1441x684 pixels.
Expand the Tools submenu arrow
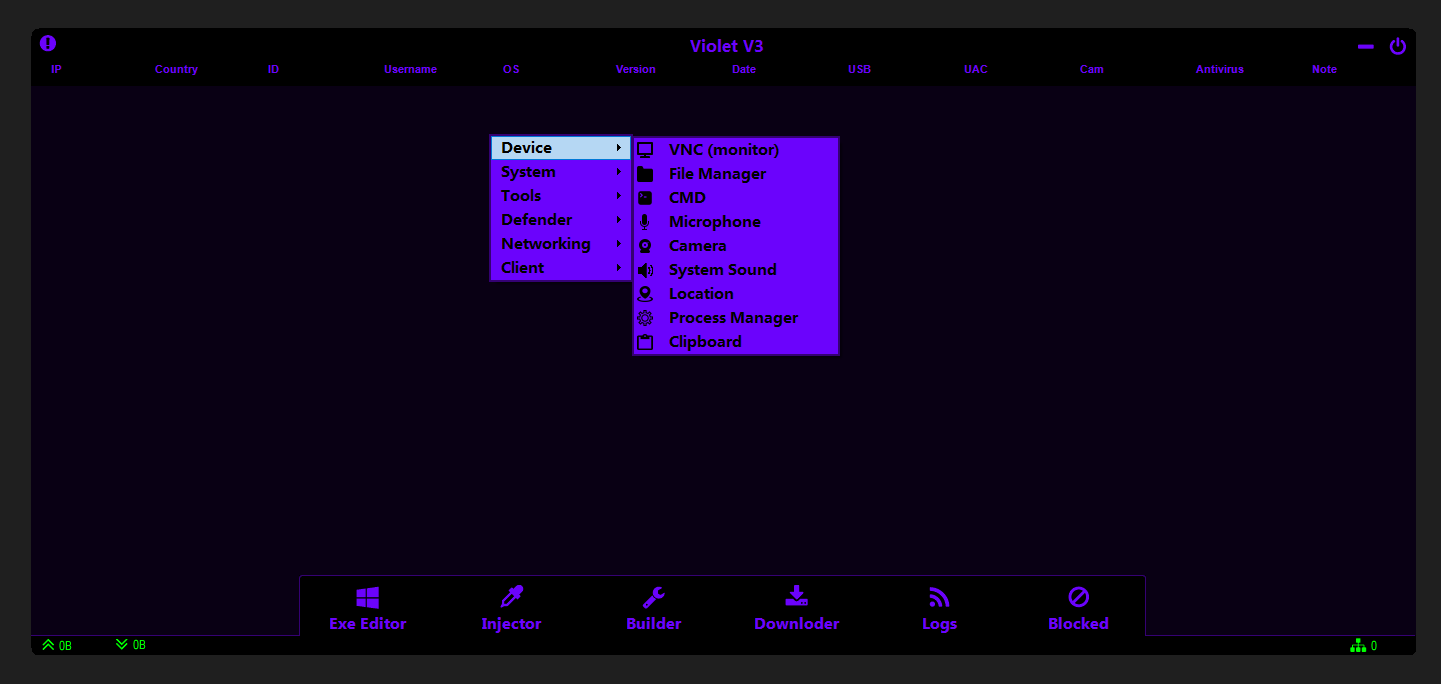pos(619,196)
